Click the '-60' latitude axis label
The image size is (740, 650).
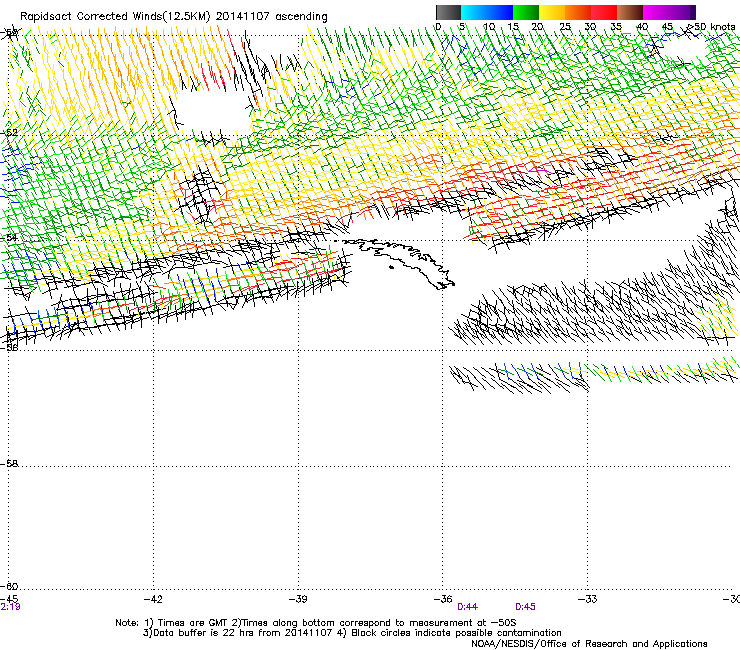click(x=9, y=586)
